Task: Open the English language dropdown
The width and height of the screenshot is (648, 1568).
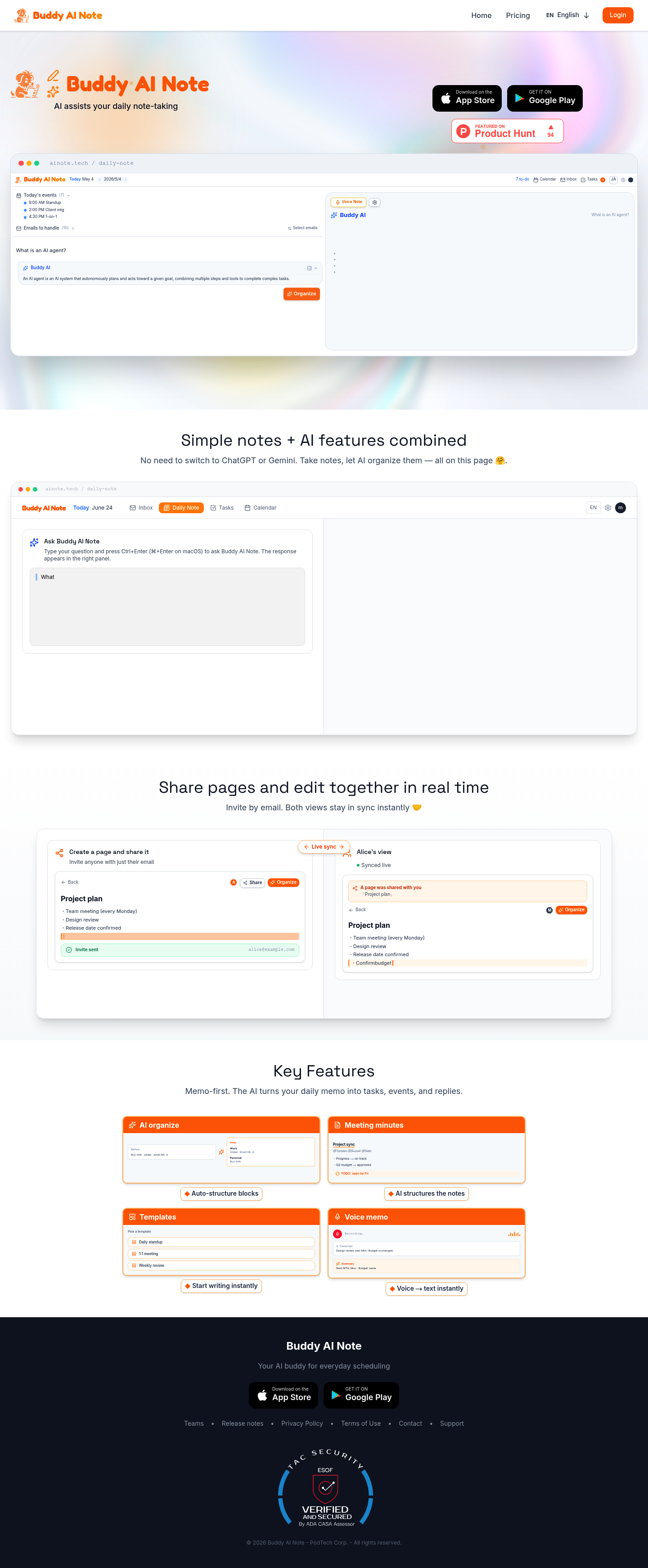Action: click(568, 15)
